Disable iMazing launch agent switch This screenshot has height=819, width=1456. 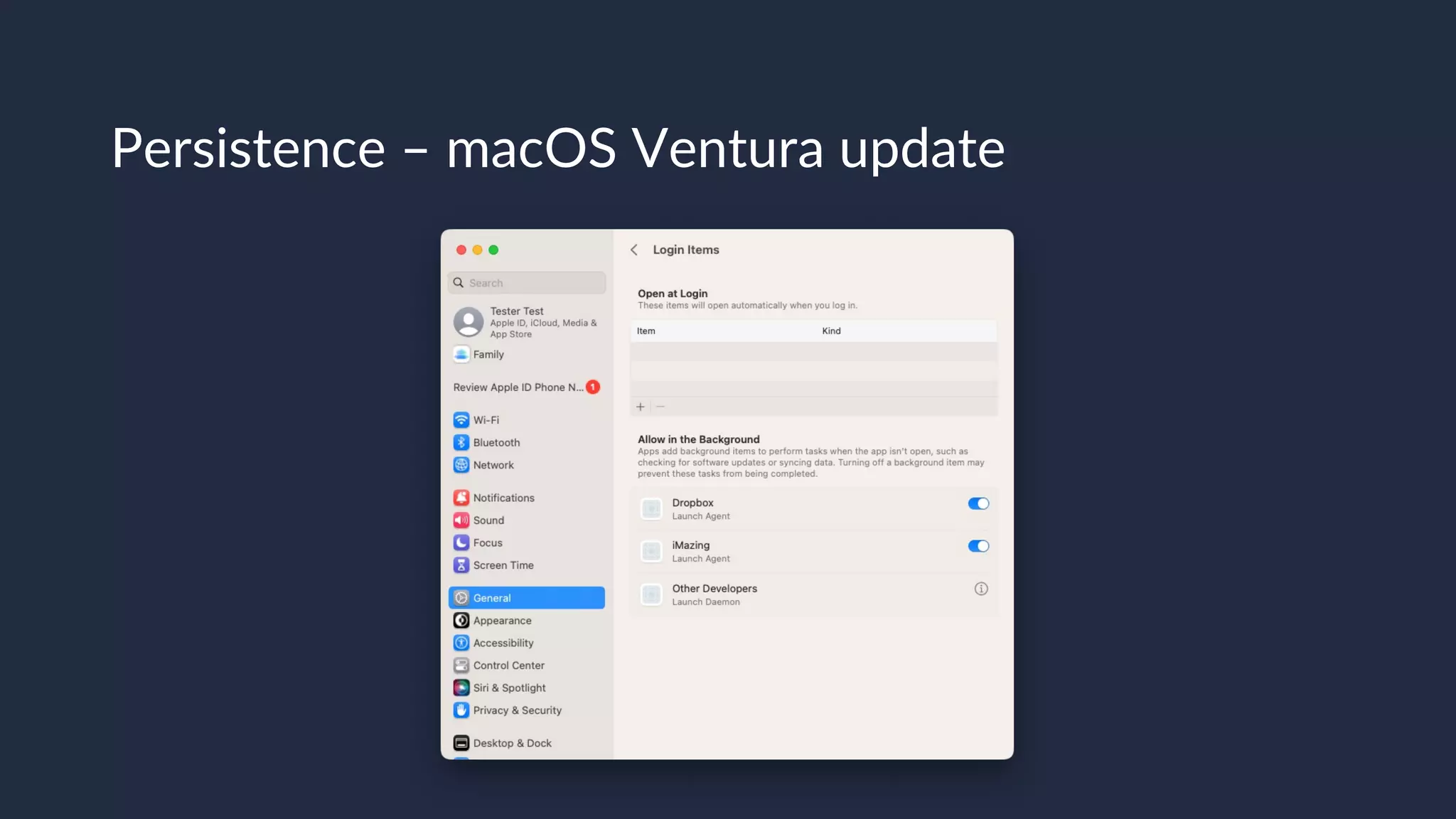click(x=978, y=546)
